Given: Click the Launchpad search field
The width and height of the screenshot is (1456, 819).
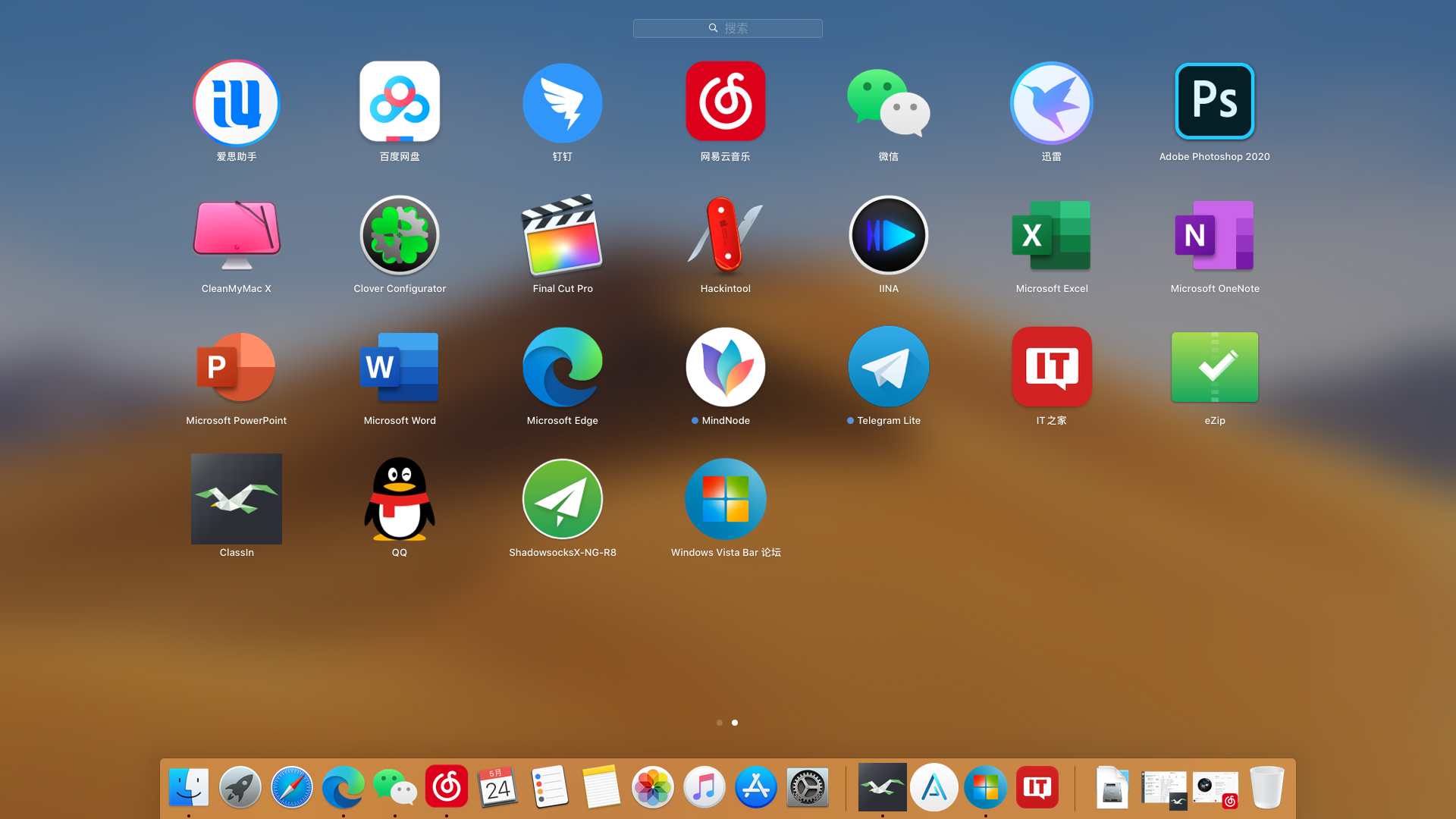Looking at the screenshot, I should (x=728, y=28).
